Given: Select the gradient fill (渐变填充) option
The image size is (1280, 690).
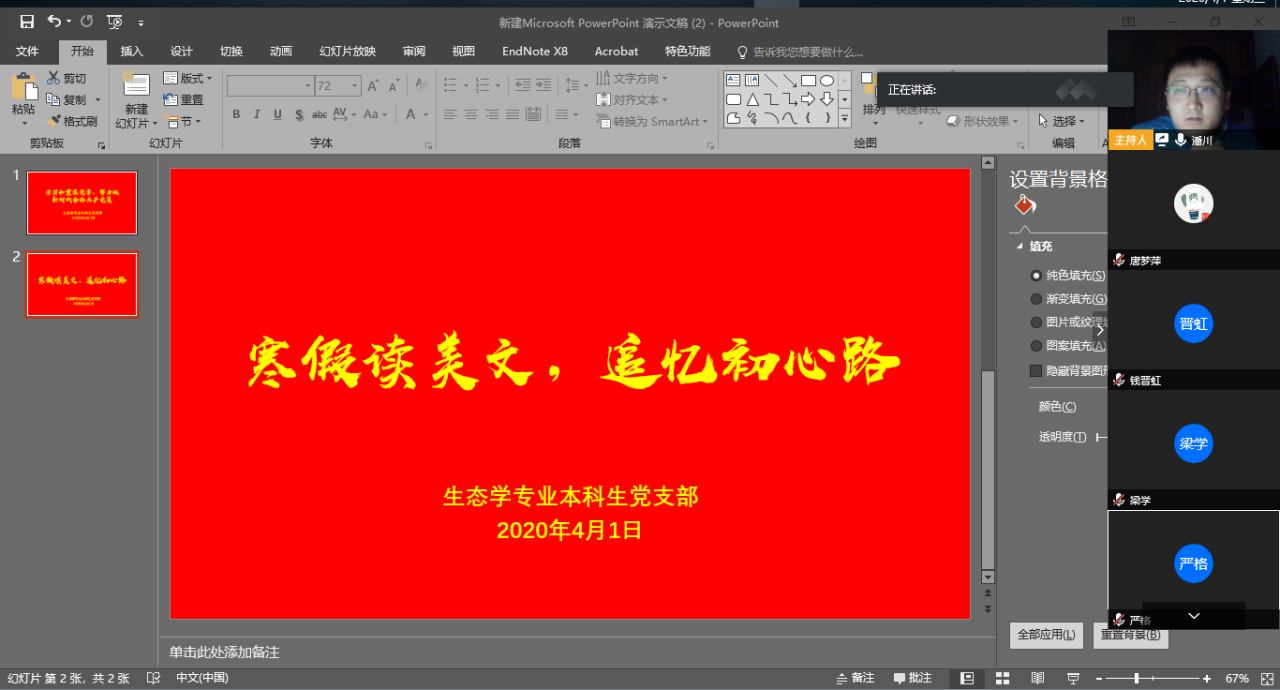Looking at the screenshot, I should click(1036, 299).
